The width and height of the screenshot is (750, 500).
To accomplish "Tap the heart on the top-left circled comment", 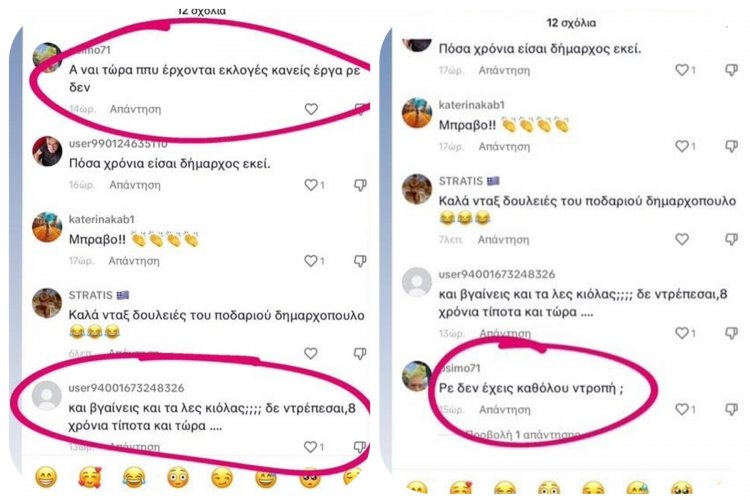I will coord(311,109).
